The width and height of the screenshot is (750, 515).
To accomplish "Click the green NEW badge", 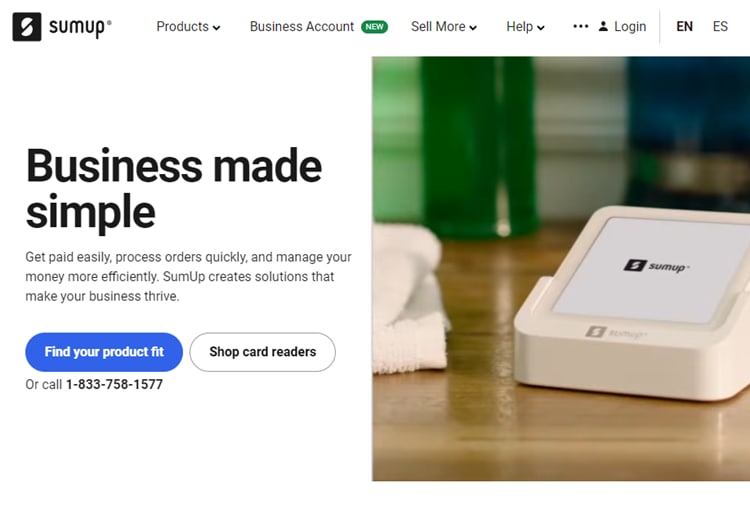I will click(375, 27).
